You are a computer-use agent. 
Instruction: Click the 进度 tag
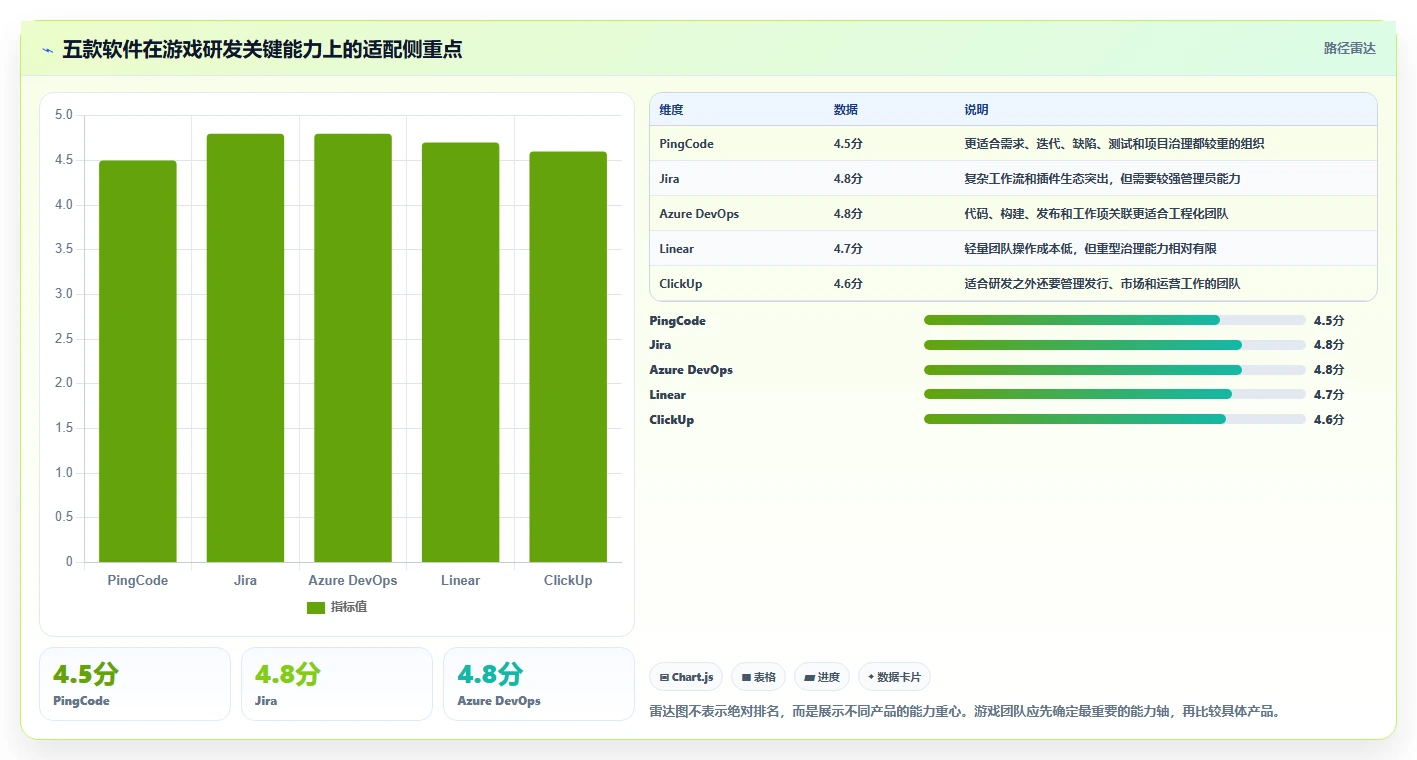[x=822, y=677]
